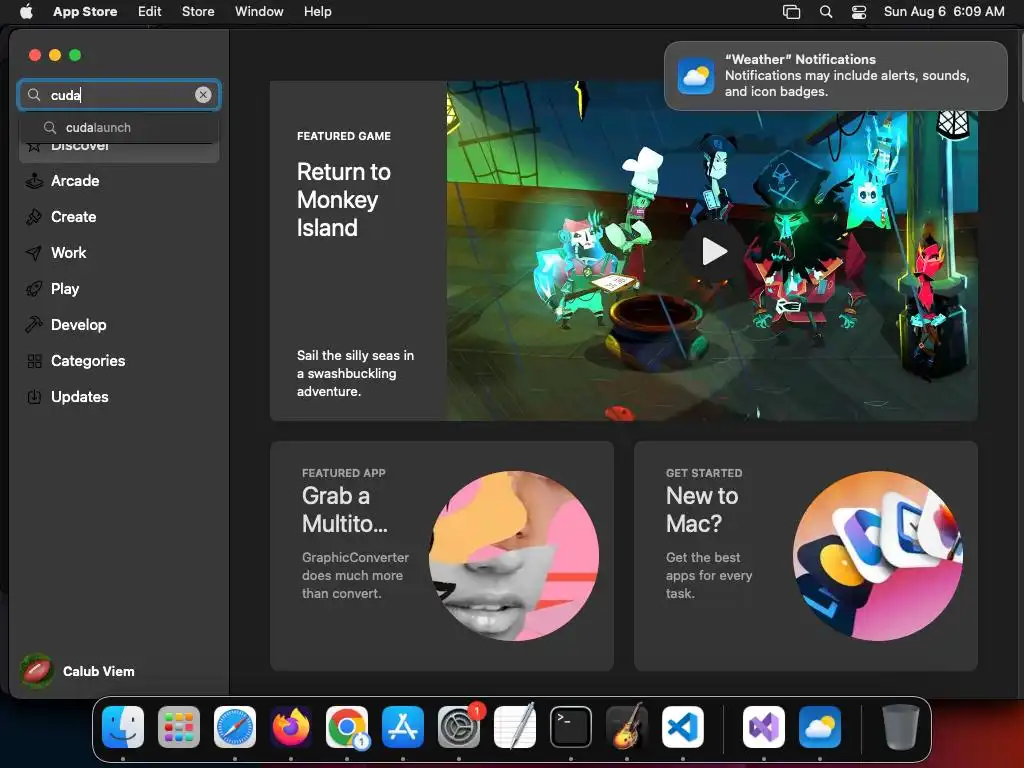
Task: Open Safari from the Dock
Action: [235, 727]
